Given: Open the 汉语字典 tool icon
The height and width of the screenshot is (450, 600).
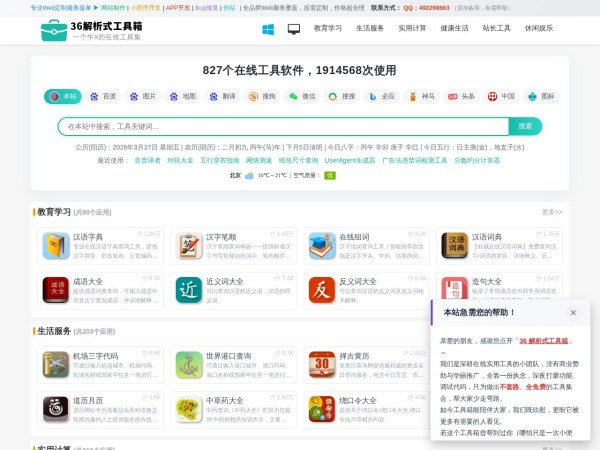Looking at the screenshot, I should click(x=56, y=246).
